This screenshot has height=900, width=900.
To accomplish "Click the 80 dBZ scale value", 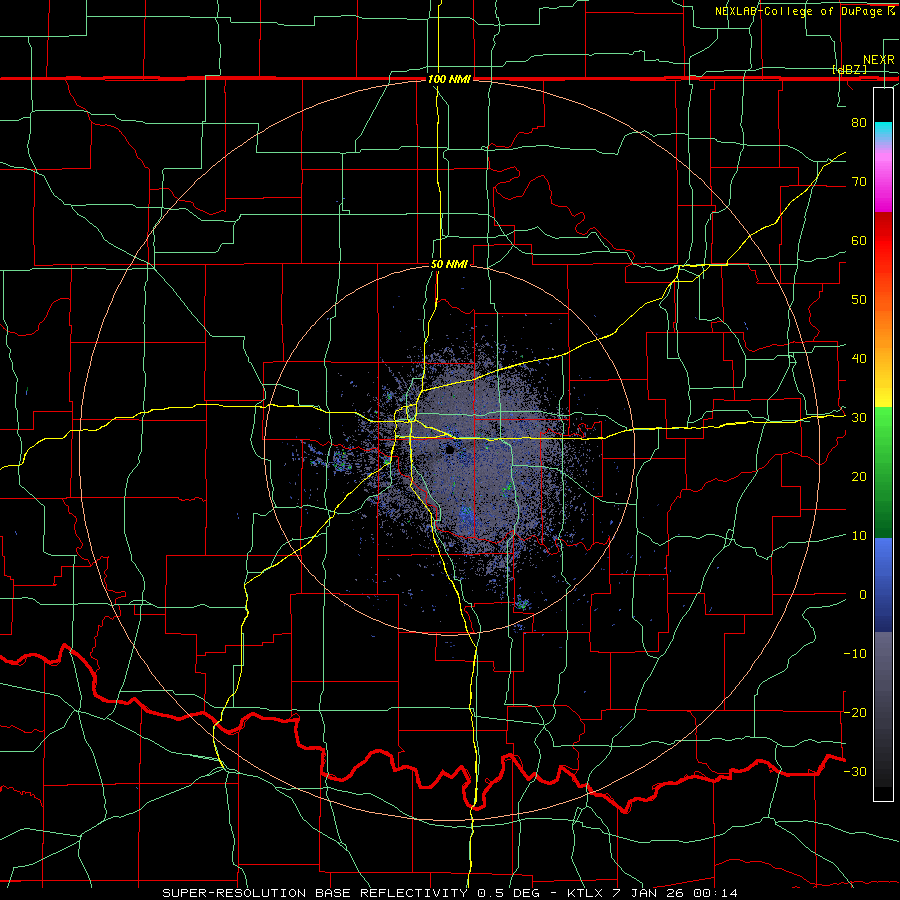I will tap(859, 122).
